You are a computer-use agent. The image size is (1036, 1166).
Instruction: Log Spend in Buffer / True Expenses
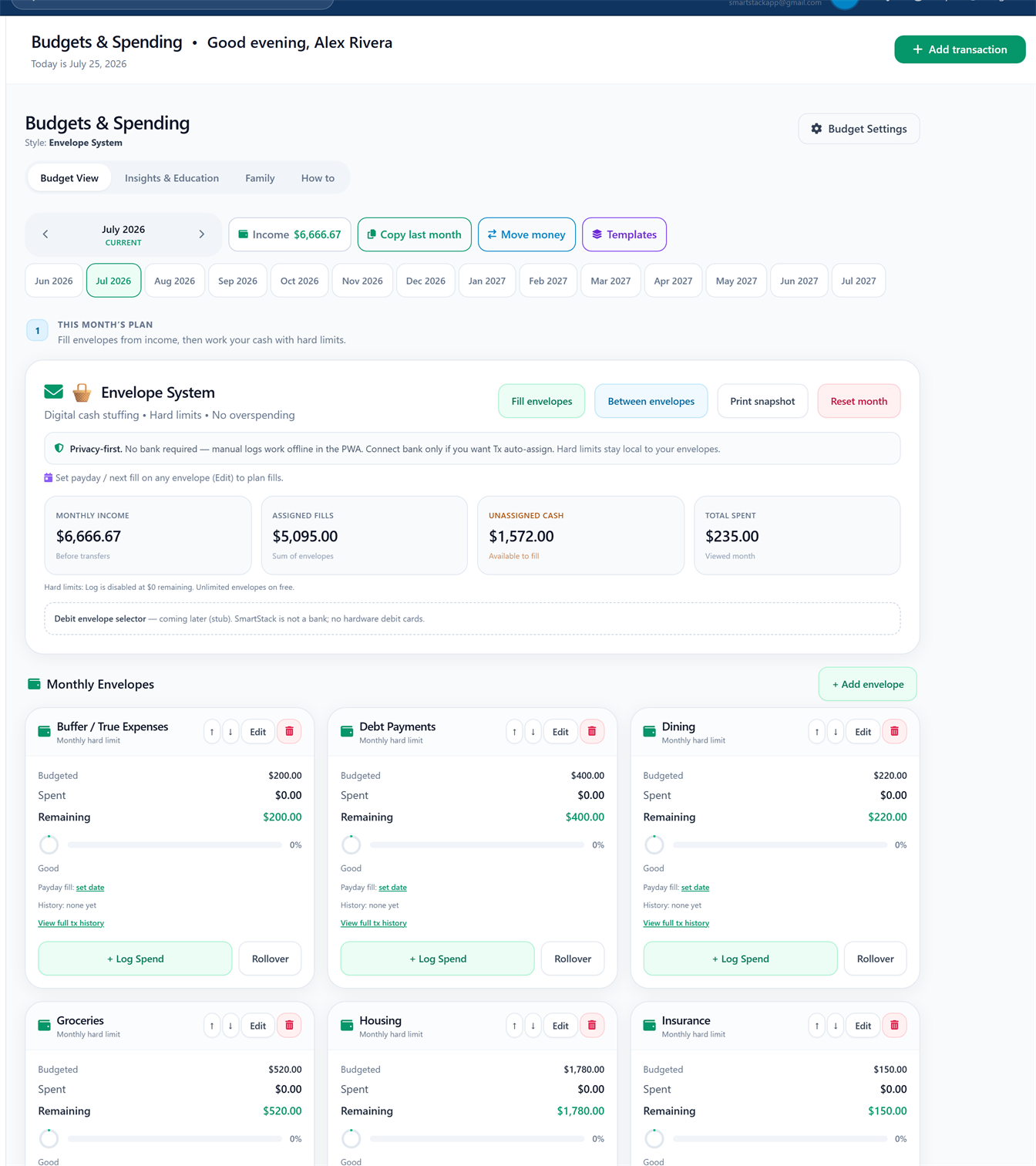coord(135,959)
